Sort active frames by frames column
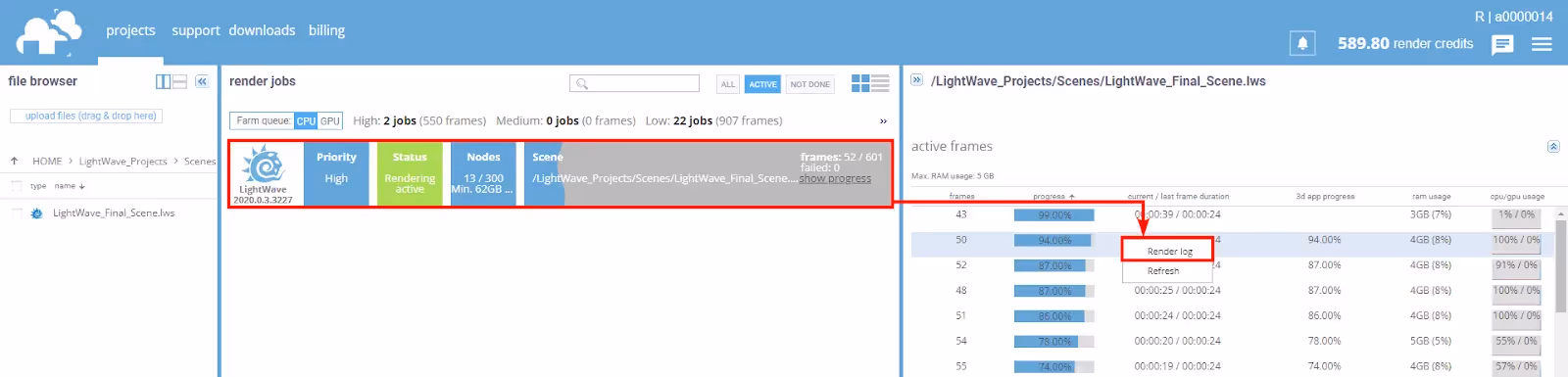This screenshot has height=377, width=1568. tap(961, 196)
